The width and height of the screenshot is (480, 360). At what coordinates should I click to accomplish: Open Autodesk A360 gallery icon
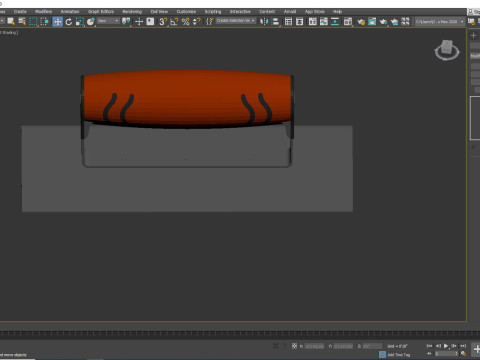pyautogui.click(x=405, y=22)
